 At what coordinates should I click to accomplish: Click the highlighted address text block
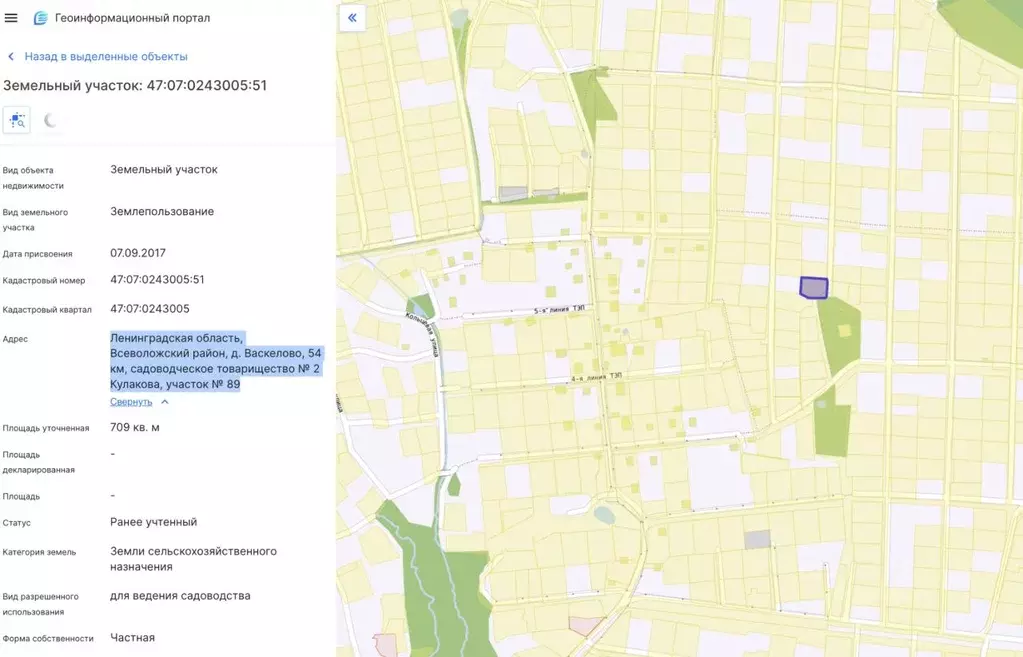175,361
